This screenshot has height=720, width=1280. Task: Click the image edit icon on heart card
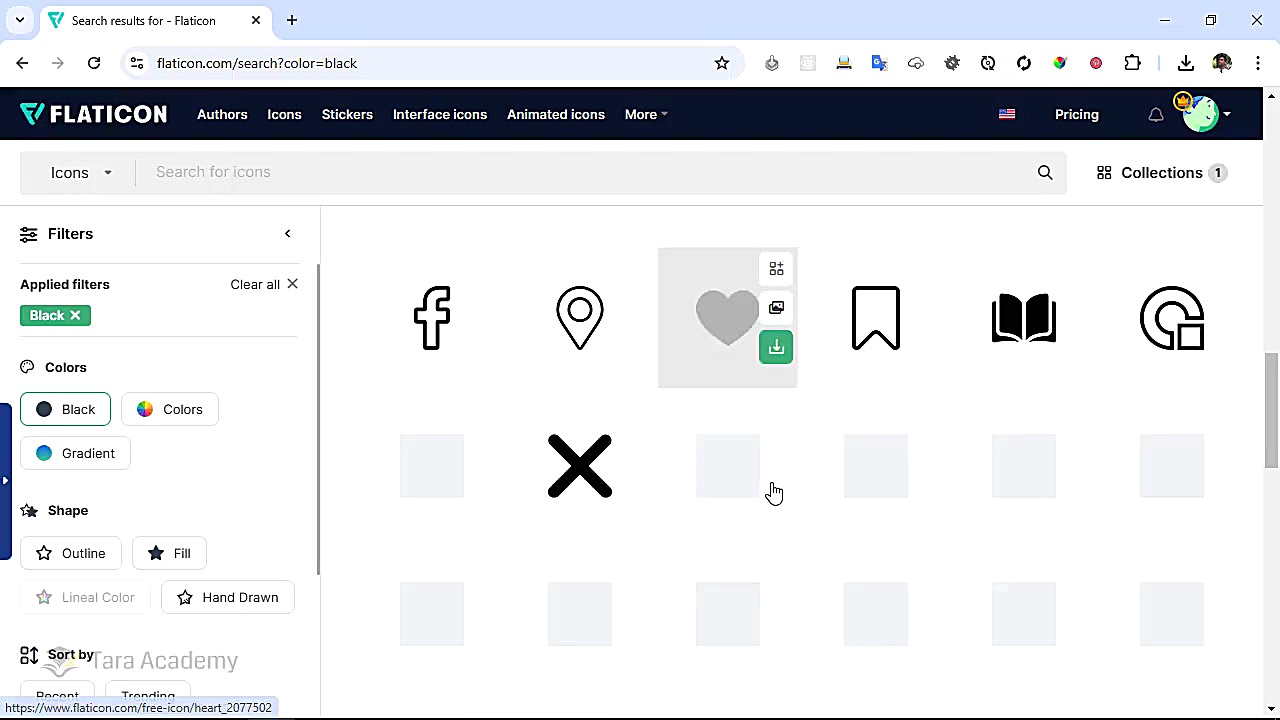pos(776,308)
